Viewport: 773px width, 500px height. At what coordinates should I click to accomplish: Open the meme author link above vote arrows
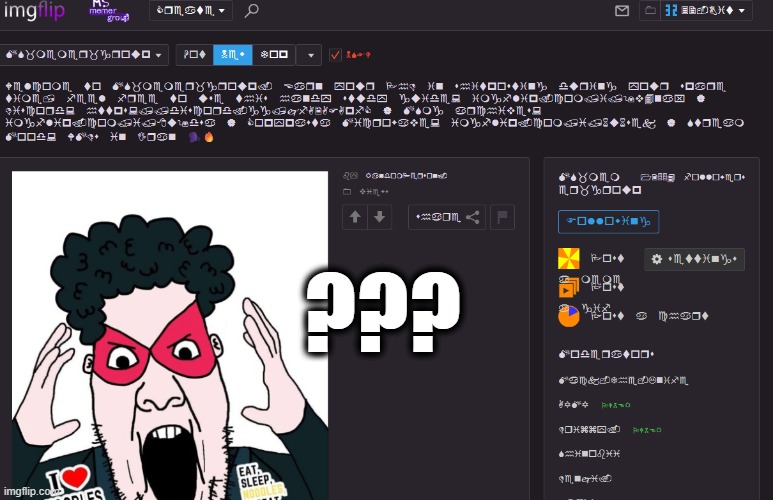[x=406, y=176]
